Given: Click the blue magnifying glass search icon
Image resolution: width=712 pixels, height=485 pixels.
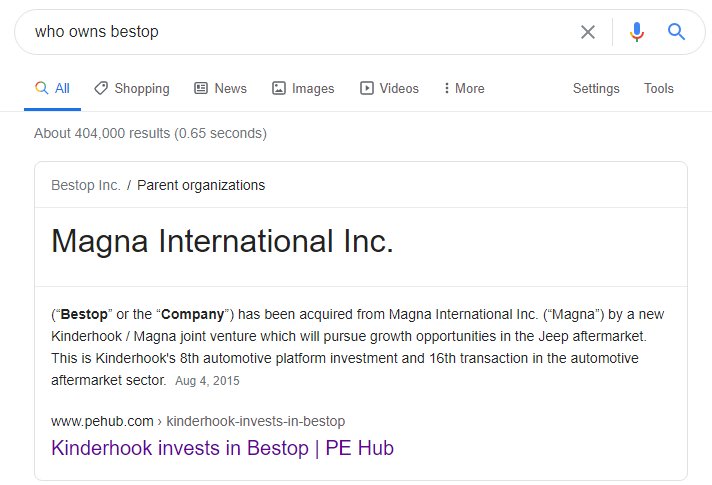Looking at the screenshot, I should (x=676, y=32).
